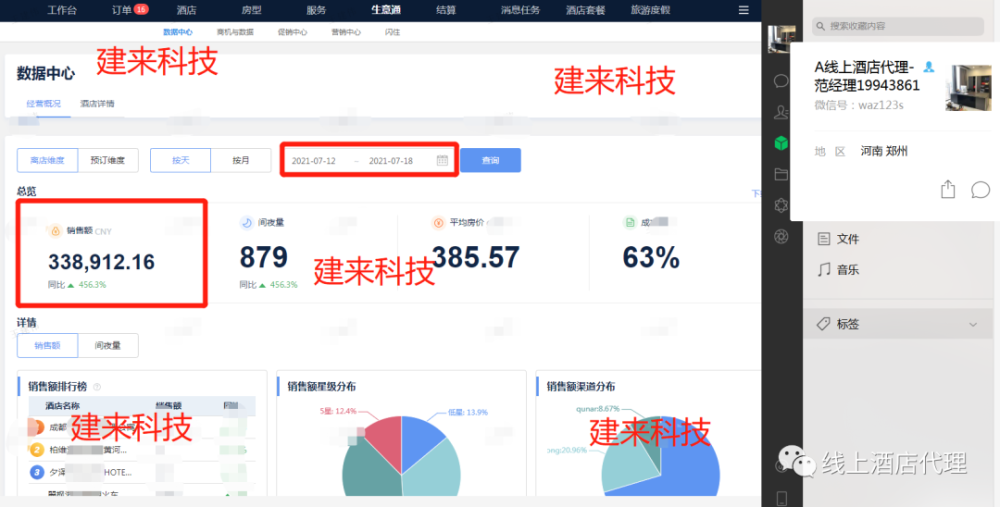
Task: Click the calendar icon in date range
Action: pyautogui.click(x=442, y=160)
